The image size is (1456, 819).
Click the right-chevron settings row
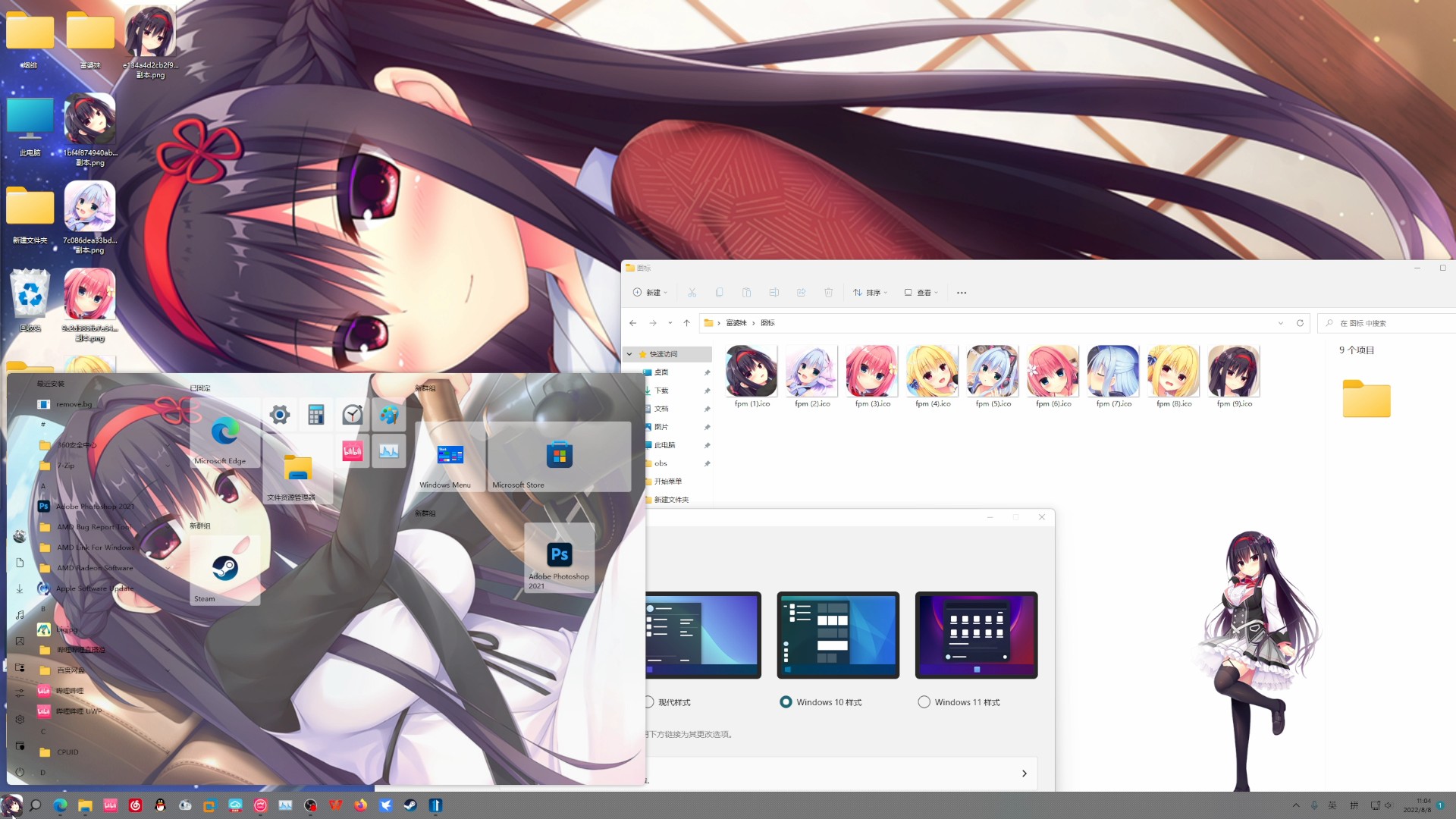(x=1024, y=773)
